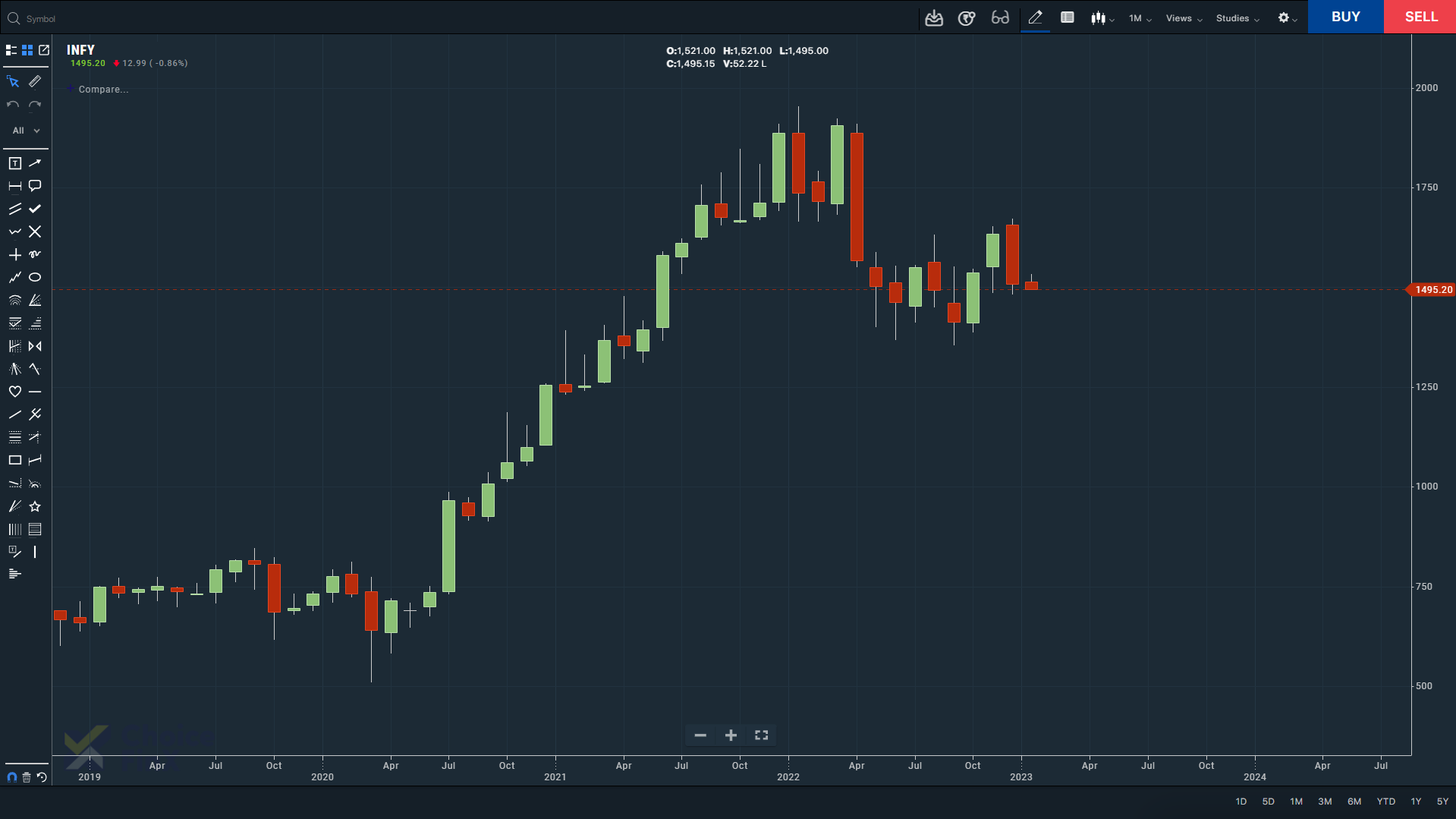Screen dimensions: 1456x819
Task: Pop out chart in new window
Action: click(44, 50)
